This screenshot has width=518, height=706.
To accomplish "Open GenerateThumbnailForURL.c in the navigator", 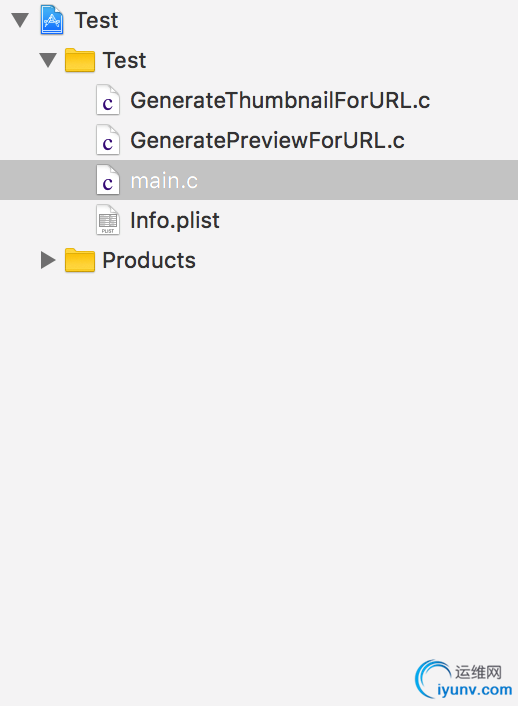I will 280,100.
